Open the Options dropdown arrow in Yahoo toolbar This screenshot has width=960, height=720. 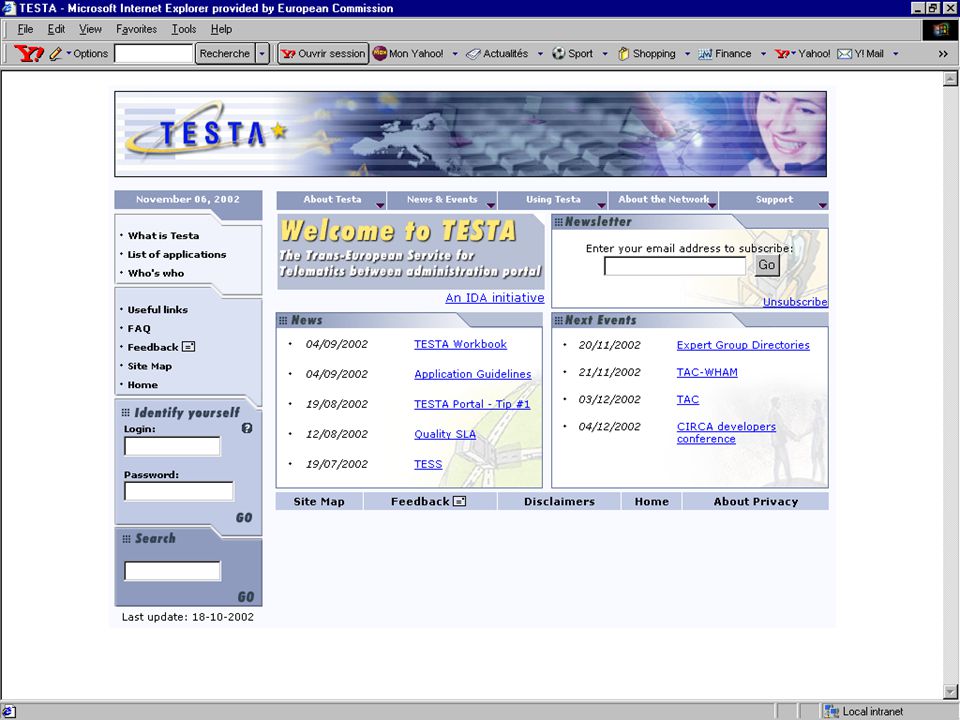69,53
